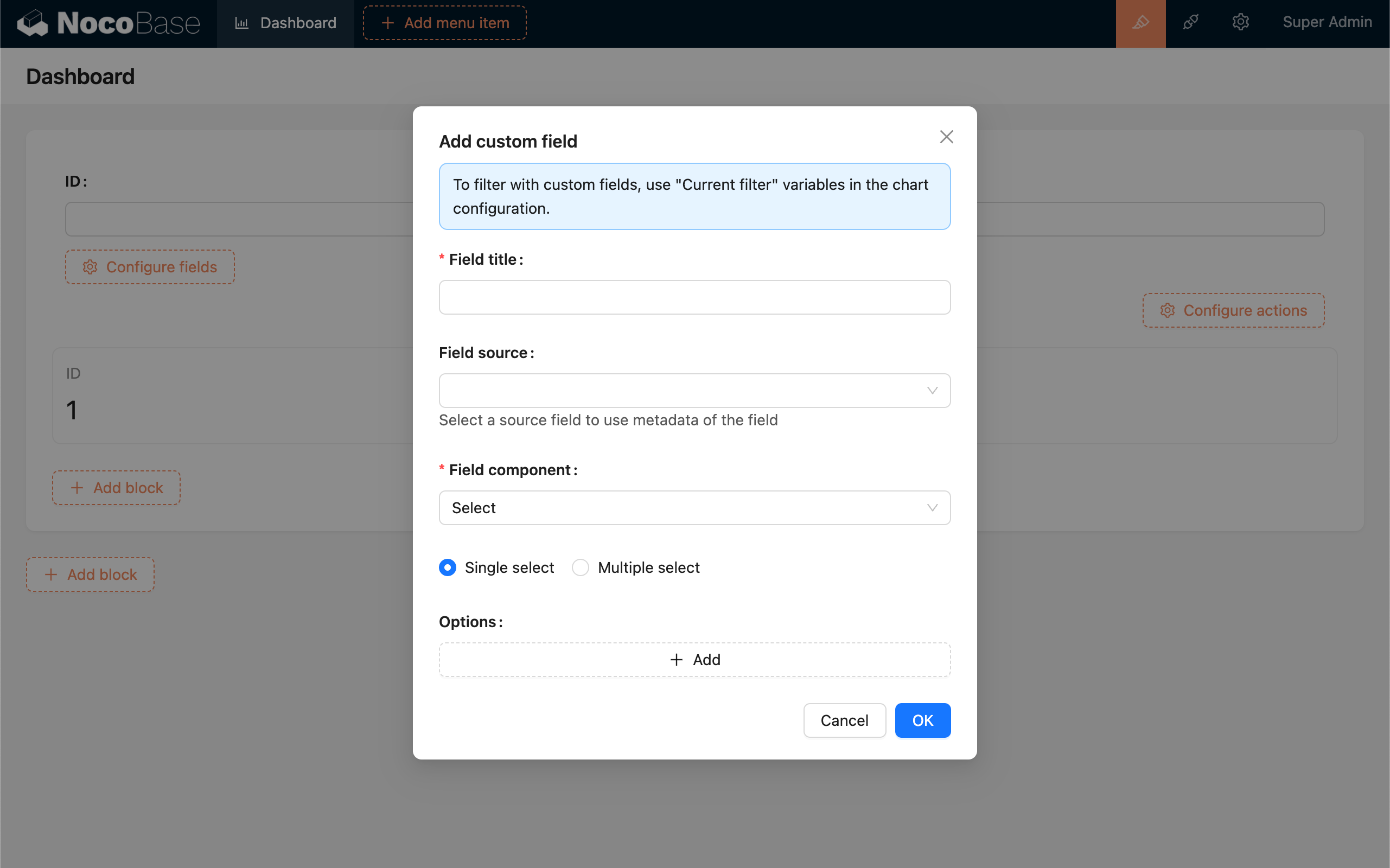The height and width of the screenshot is (868, 1390).
Task: Open the settings gear icon in top bar
Action: (1240, 23)
